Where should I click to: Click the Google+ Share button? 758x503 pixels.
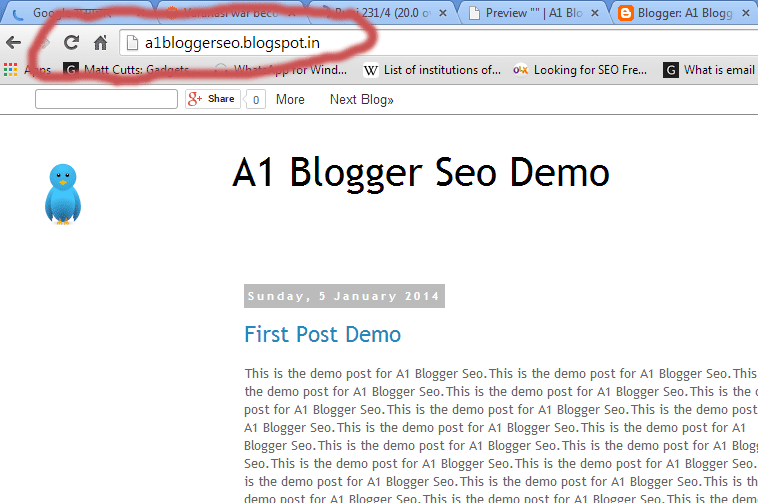coord(212,99)
